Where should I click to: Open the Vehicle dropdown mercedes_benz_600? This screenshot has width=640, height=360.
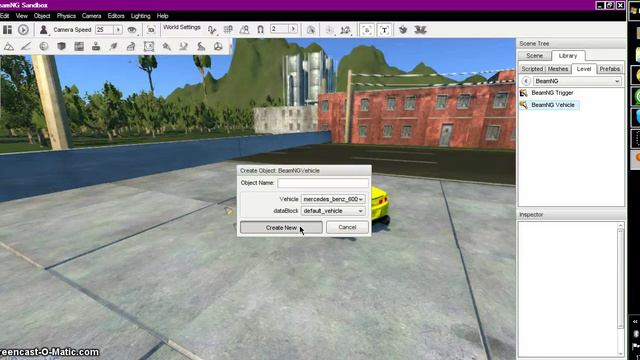(x=333, y=199)
